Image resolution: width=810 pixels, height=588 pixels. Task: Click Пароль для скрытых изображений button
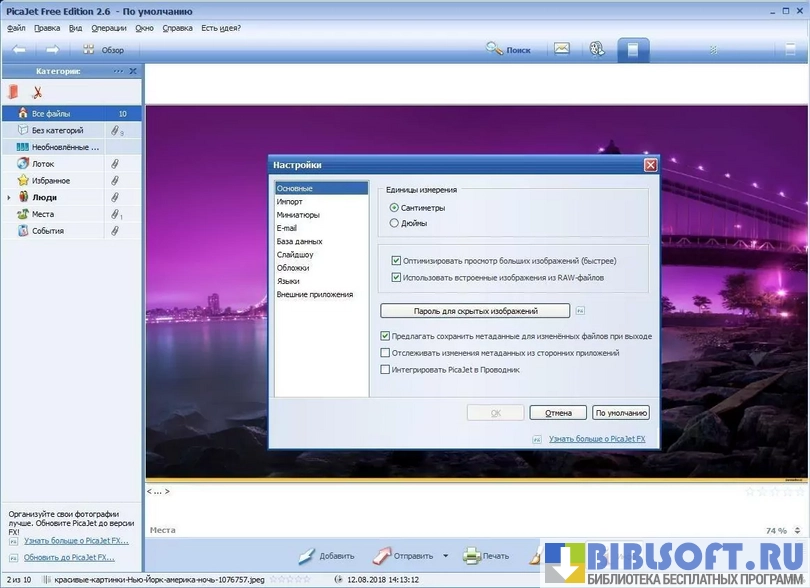(475, 311)
